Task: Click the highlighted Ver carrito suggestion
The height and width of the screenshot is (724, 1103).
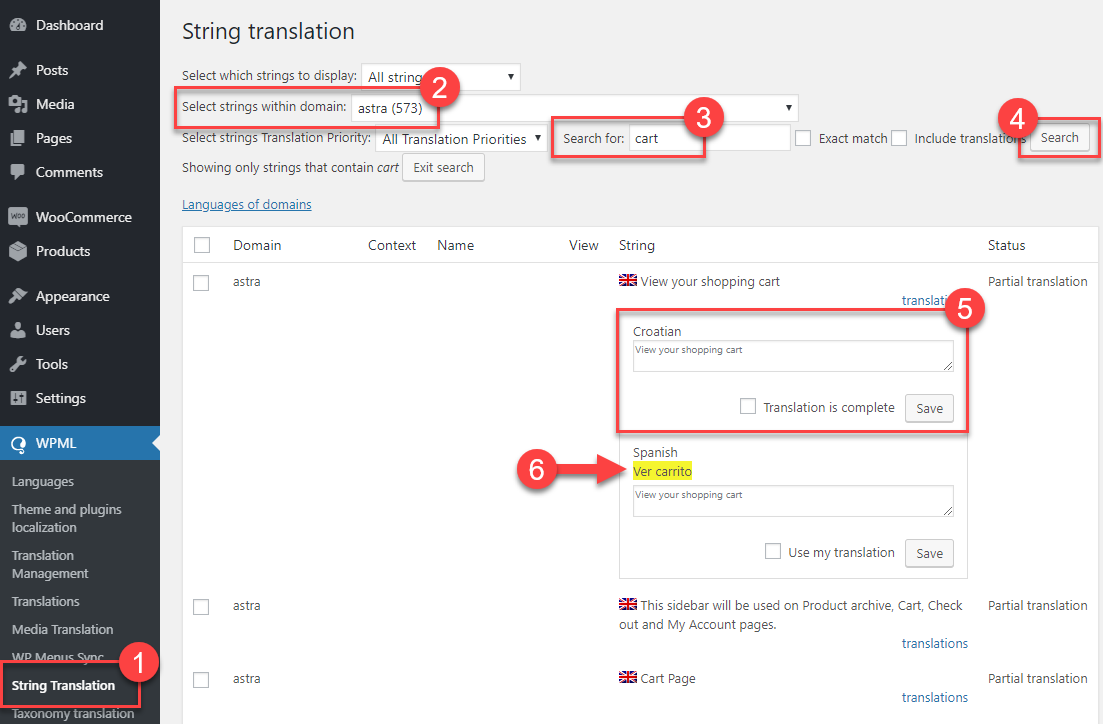Action: [662, 471]
